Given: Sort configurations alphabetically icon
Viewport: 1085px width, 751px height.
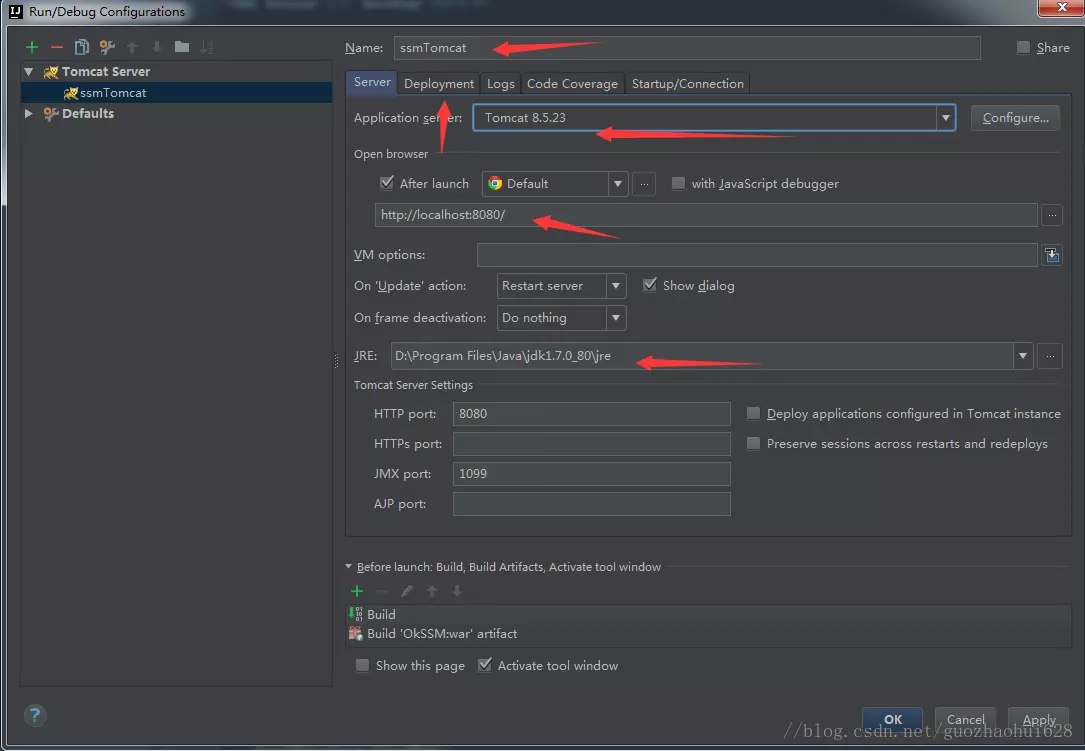Looking at the screenshot, I should tap(207, 47).
